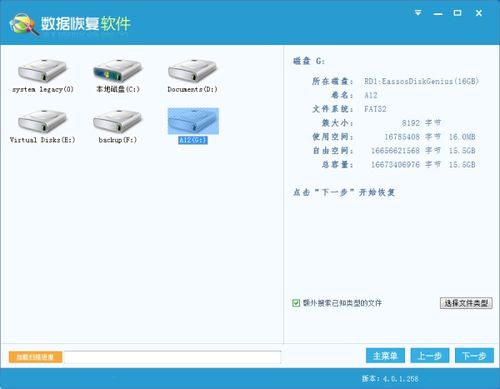This screenshot has height=389, width=500.
Task: Click the orange scan progress button
Action: [x=35, y=357]
